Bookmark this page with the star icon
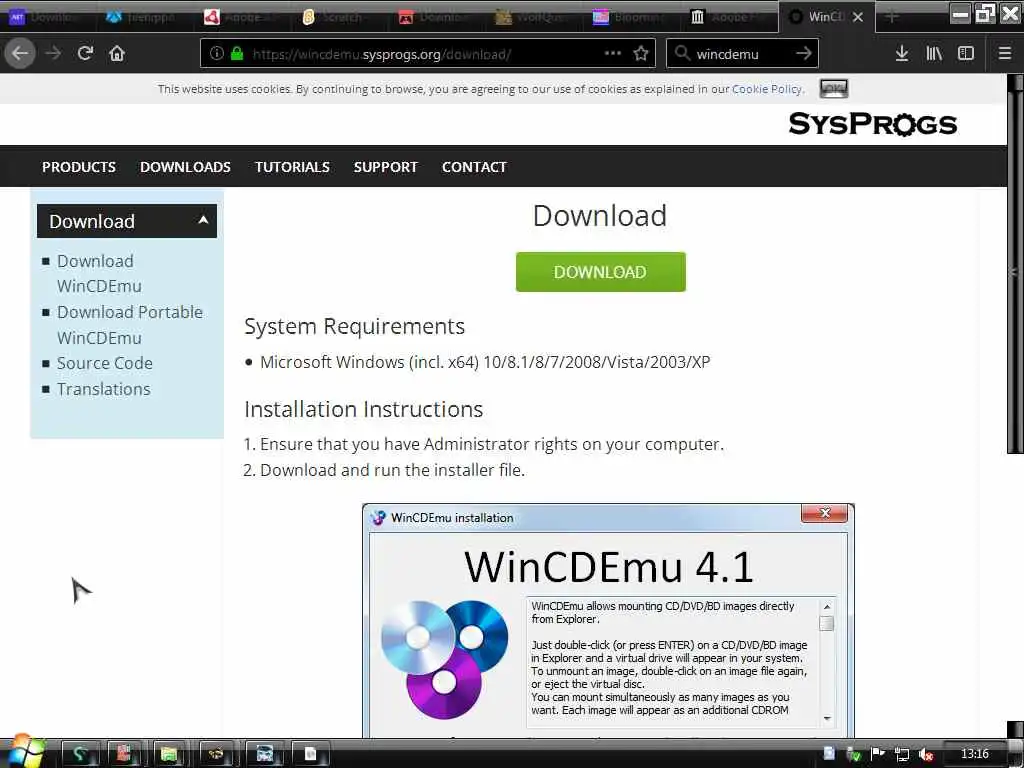This screenshot has width=1024, height=768. pyautogui.click(x=641, y=54)
